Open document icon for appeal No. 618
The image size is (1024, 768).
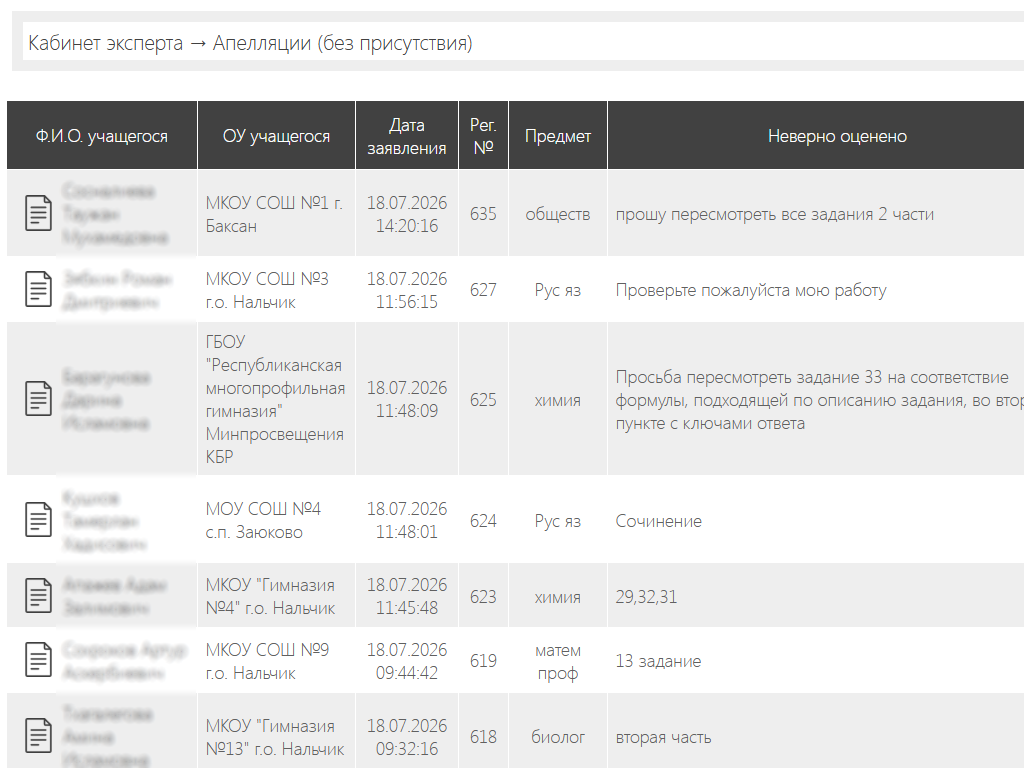click(38, 736)
